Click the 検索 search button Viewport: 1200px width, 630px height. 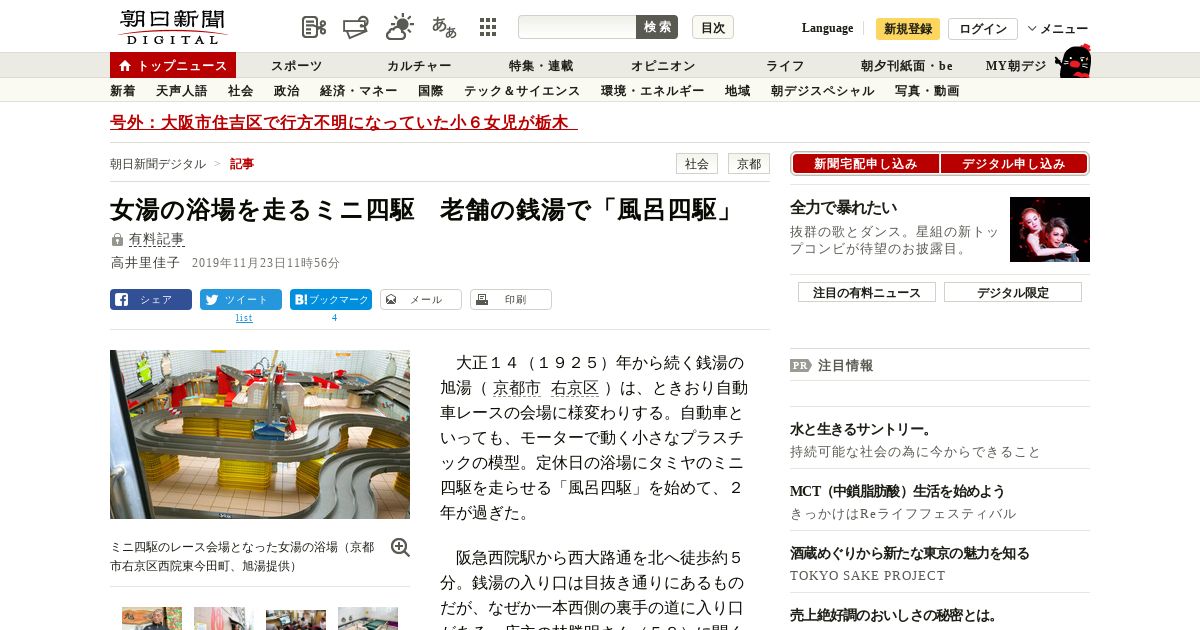point(657,27)
